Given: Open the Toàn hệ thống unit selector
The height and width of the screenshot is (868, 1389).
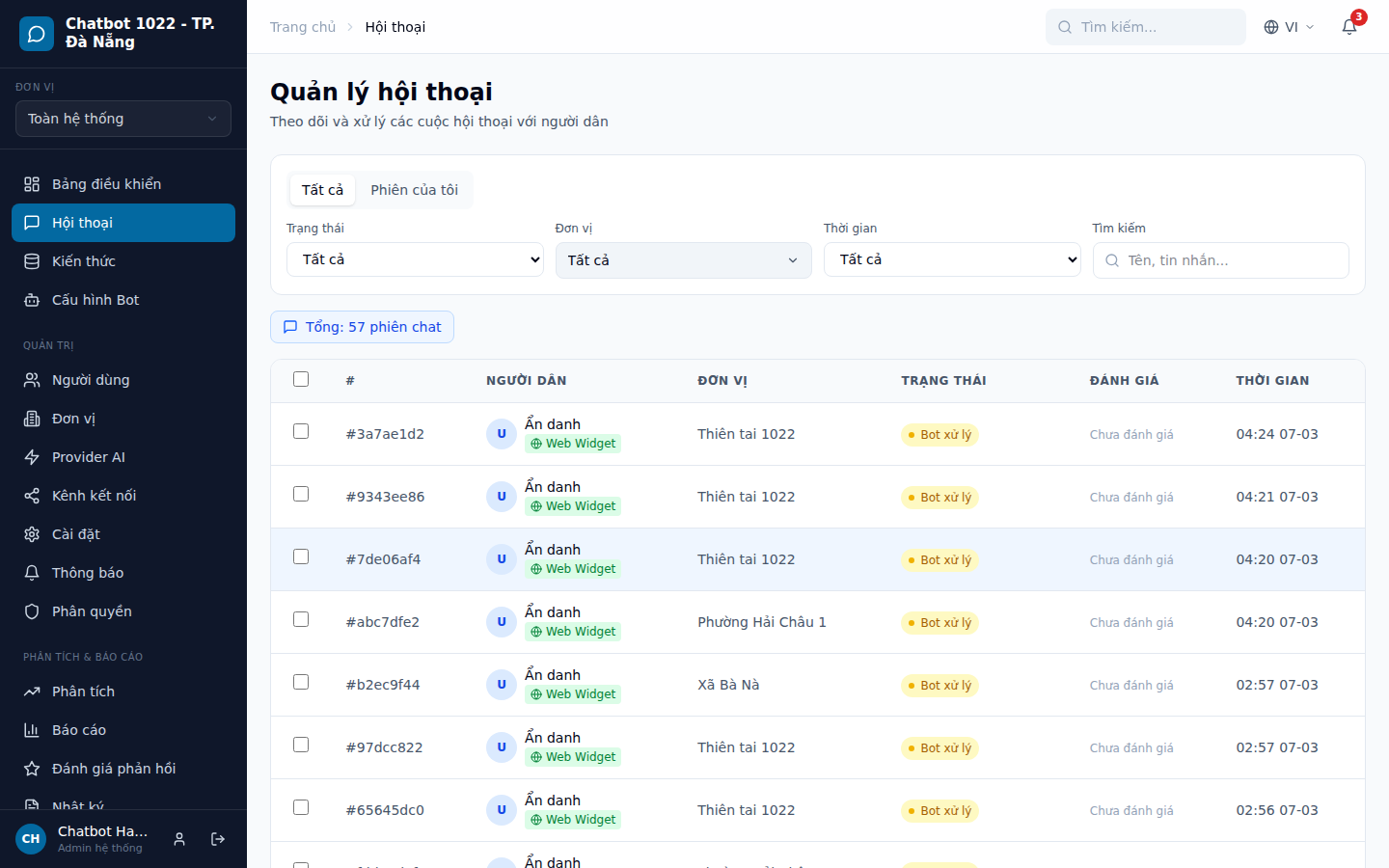Looking at the screenshot, I should coord(123,119).
